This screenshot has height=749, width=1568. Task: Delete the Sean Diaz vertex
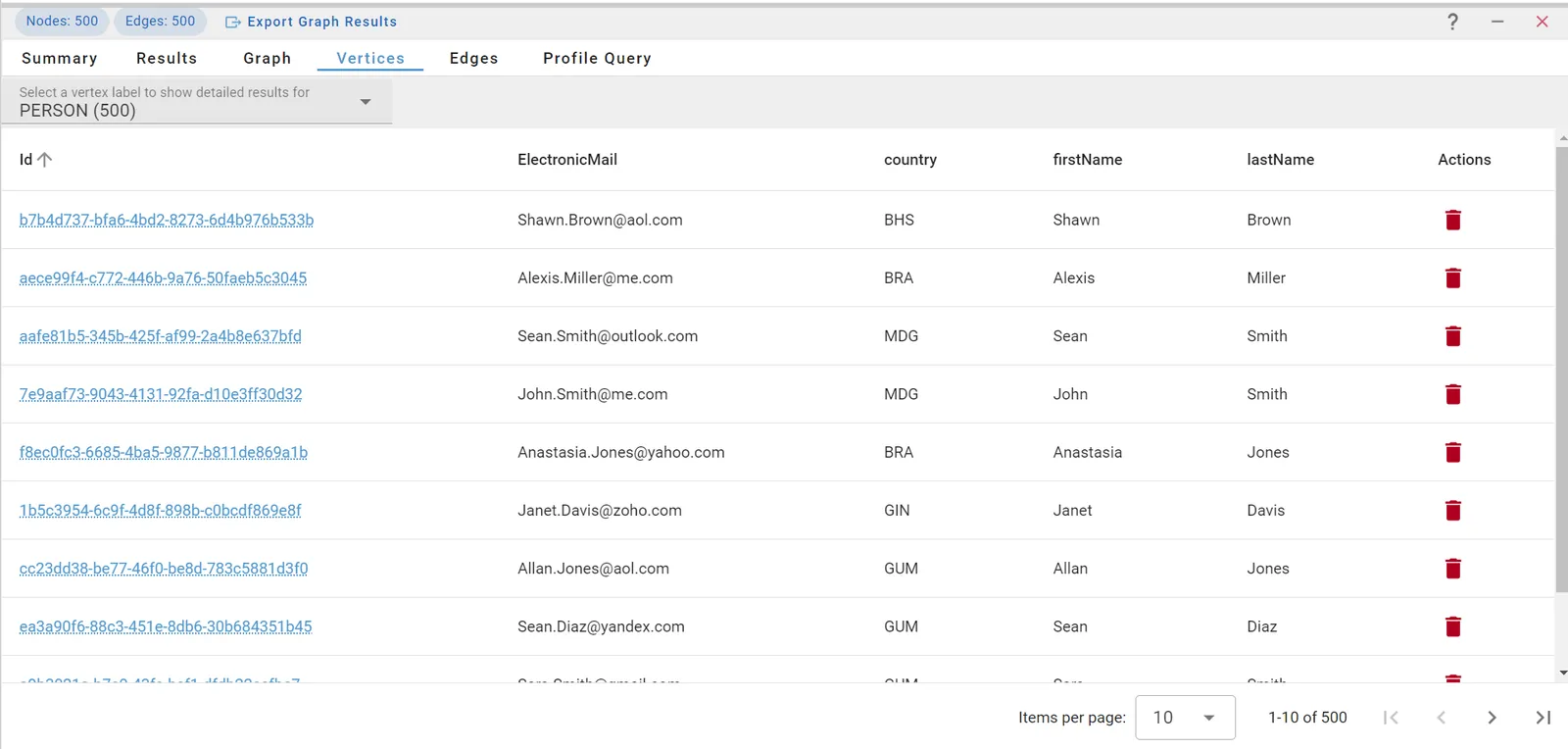coord(1453,626)
